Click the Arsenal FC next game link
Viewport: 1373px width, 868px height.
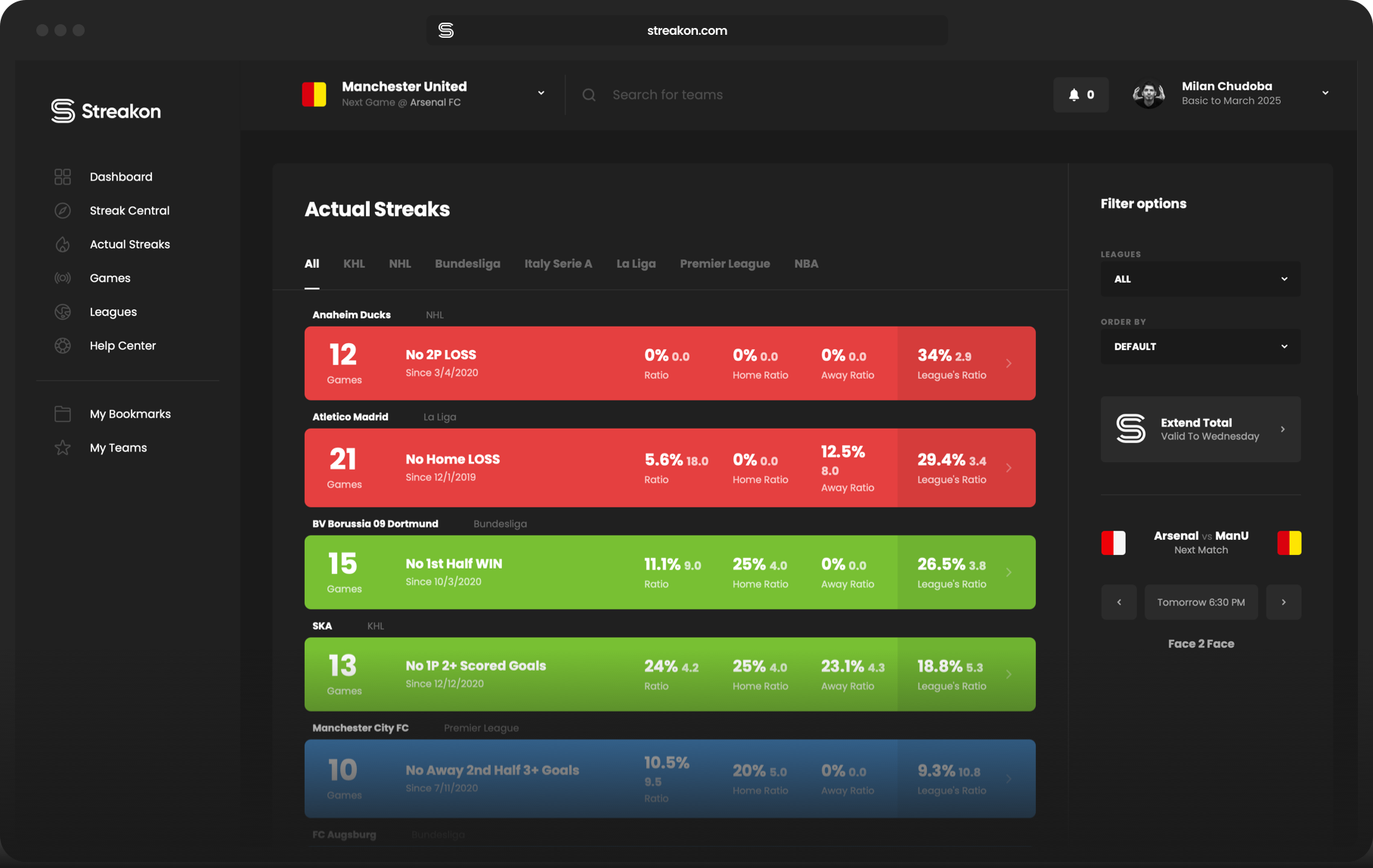coord(435,103)
